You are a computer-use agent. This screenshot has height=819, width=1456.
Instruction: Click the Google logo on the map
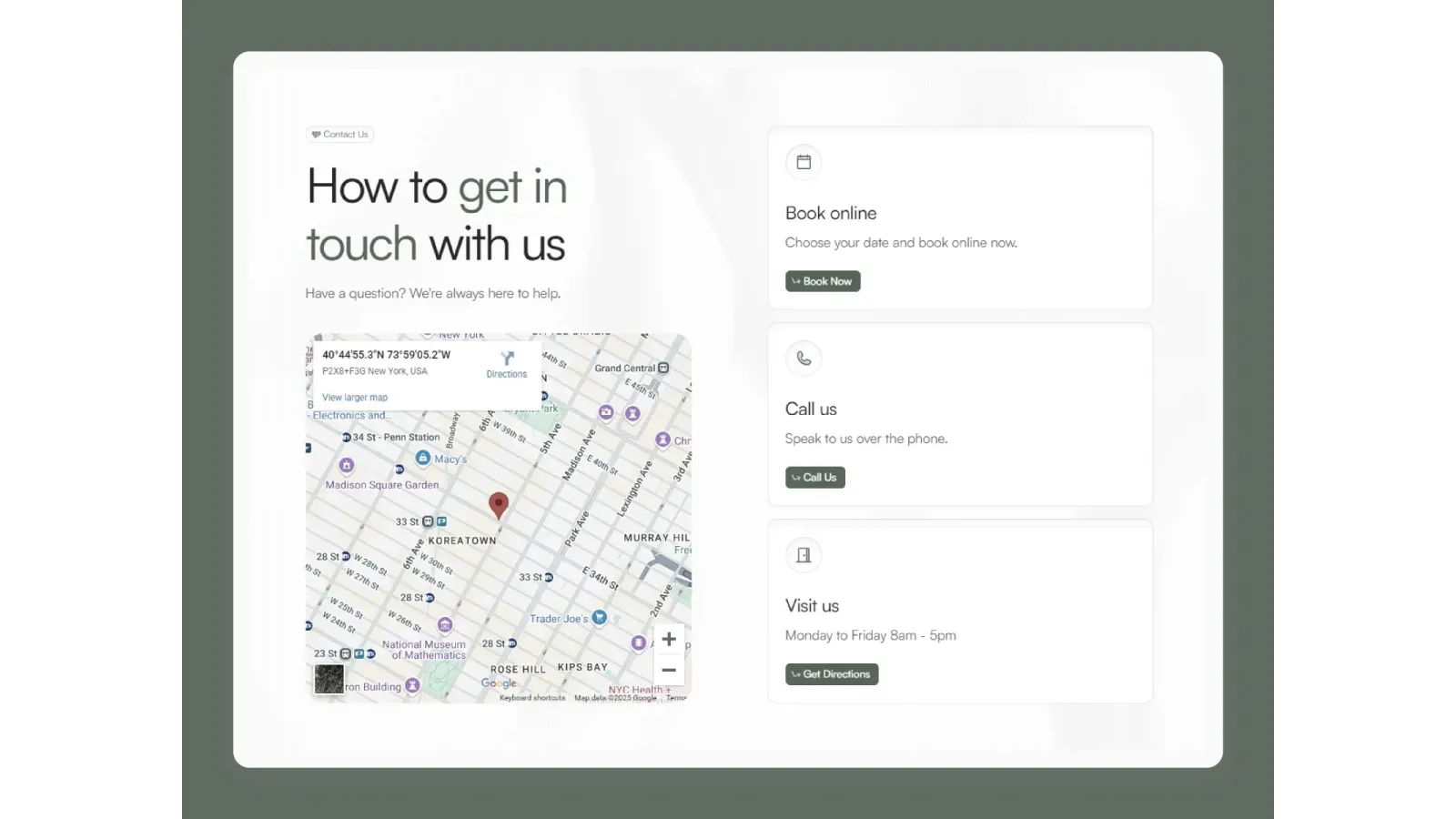pos(499,683)
